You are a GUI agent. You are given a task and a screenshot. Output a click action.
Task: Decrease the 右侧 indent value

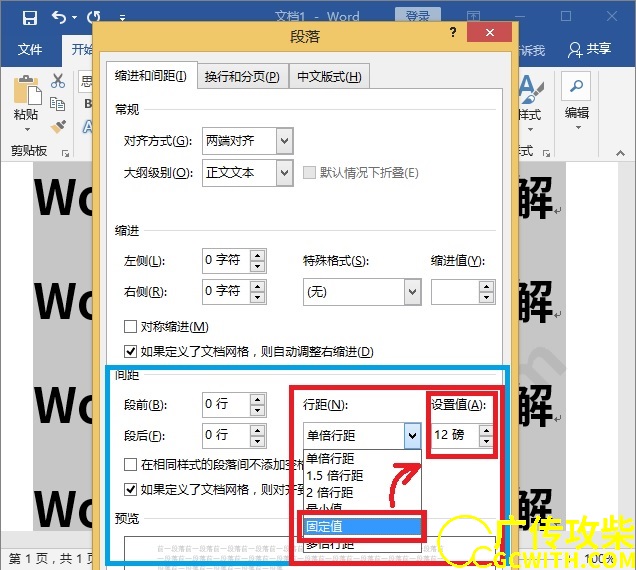pos(258,297)
